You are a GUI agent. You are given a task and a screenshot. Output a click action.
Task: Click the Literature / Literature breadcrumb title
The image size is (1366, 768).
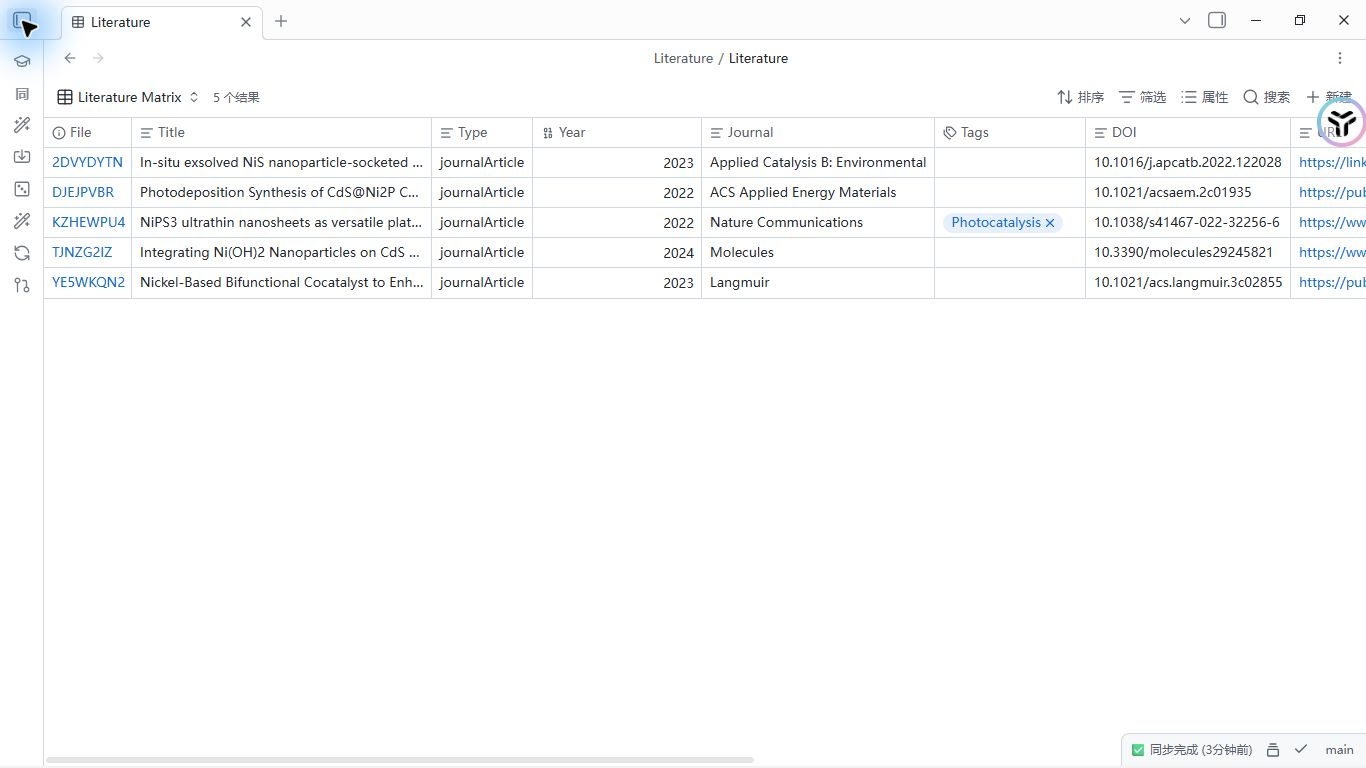pyautogui.click(x=721, y=58)
